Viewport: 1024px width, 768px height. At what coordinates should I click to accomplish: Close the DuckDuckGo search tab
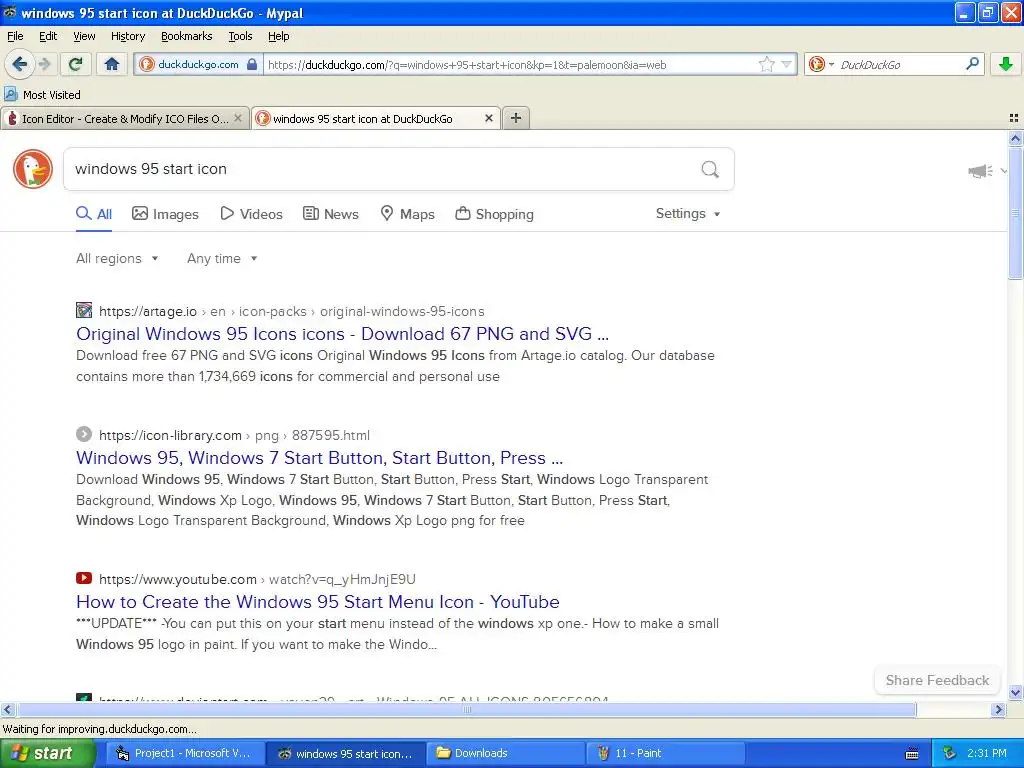point(488,118)
